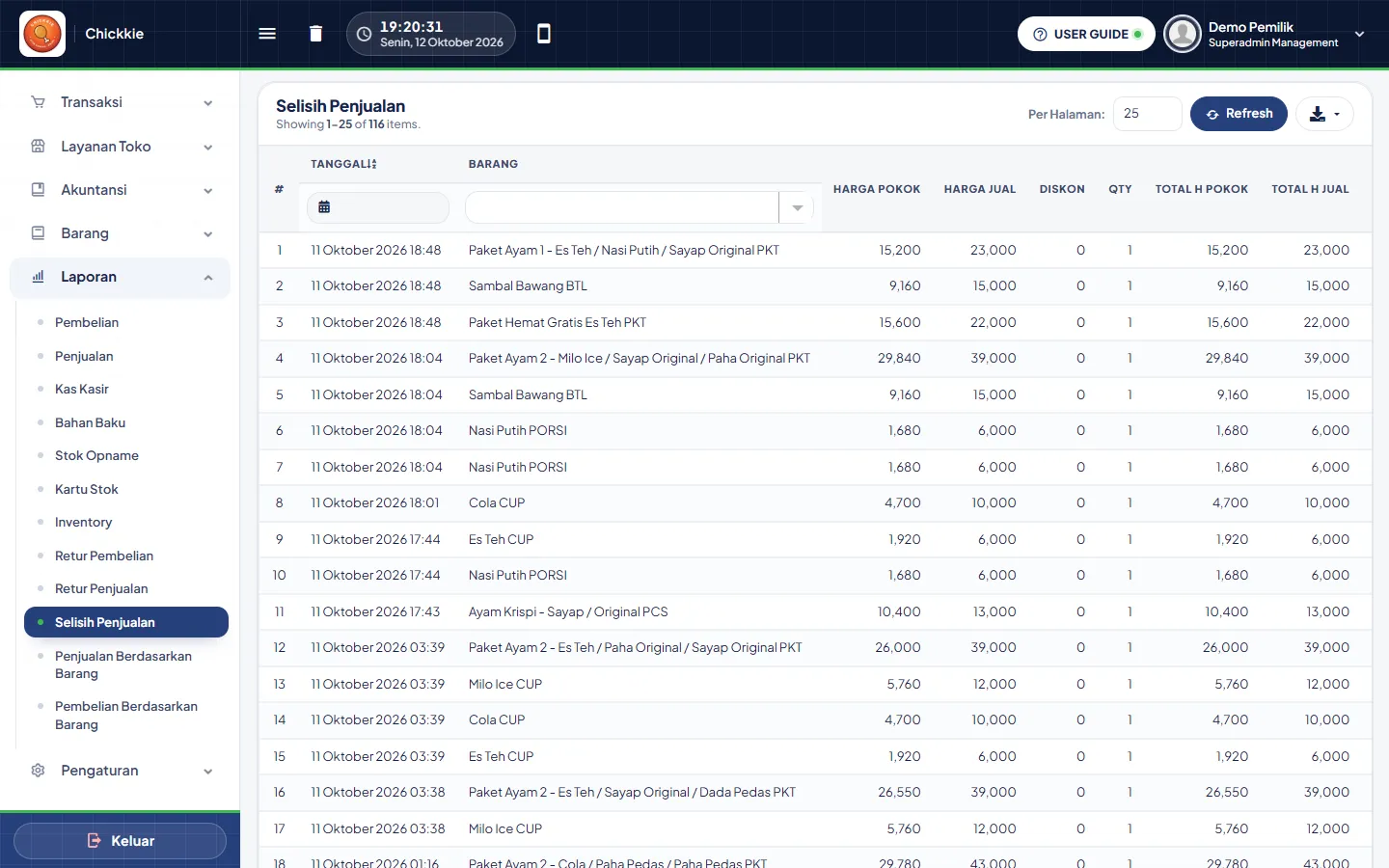Open the Retur Penjualan report
This screenshot has width=1389, height=868.
pos(101,588)
